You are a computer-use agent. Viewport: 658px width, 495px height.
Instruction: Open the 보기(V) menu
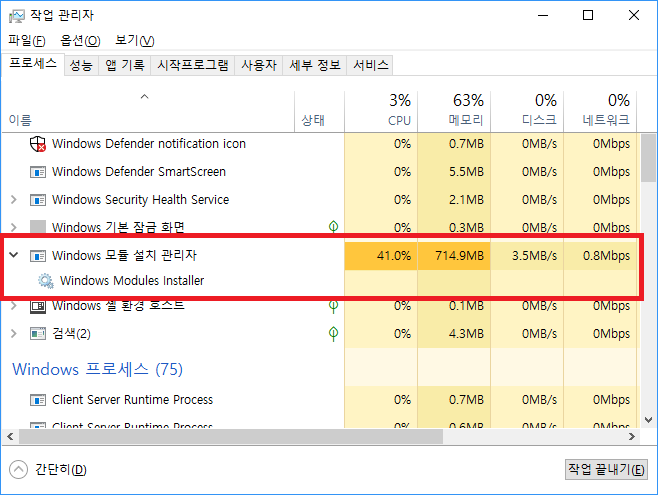click(135, 41)
